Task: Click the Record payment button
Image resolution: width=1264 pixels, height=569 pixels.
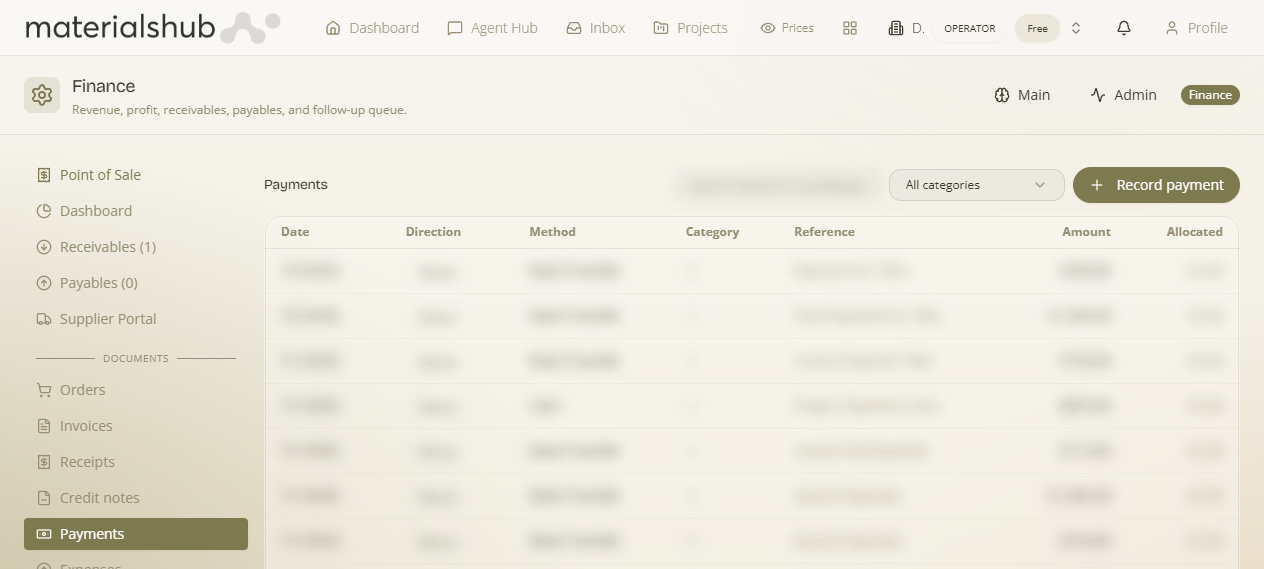Action: (x=1156, y=185)
